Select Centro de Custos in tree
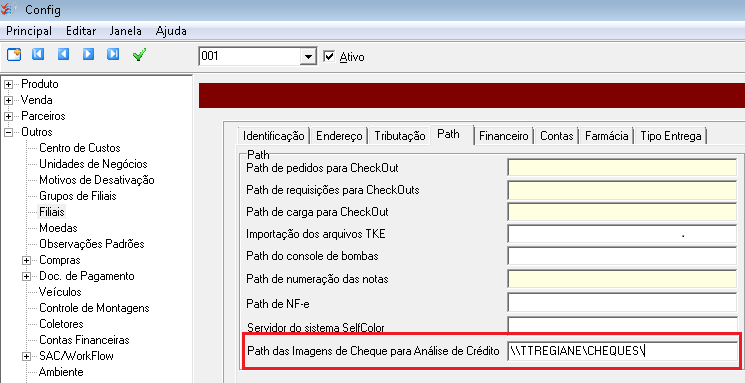The height and width of the screenshot is (383, 745). click(80, 148)
